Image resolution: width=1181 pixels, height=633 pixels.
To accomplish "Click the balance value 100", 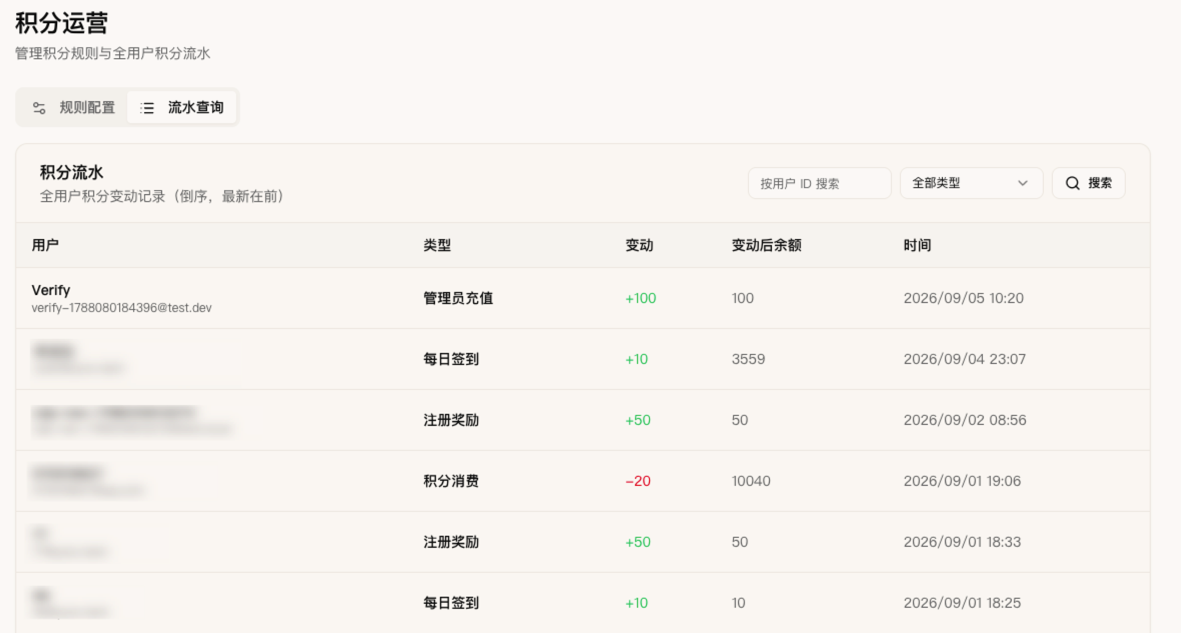I will tap(743, 298).
